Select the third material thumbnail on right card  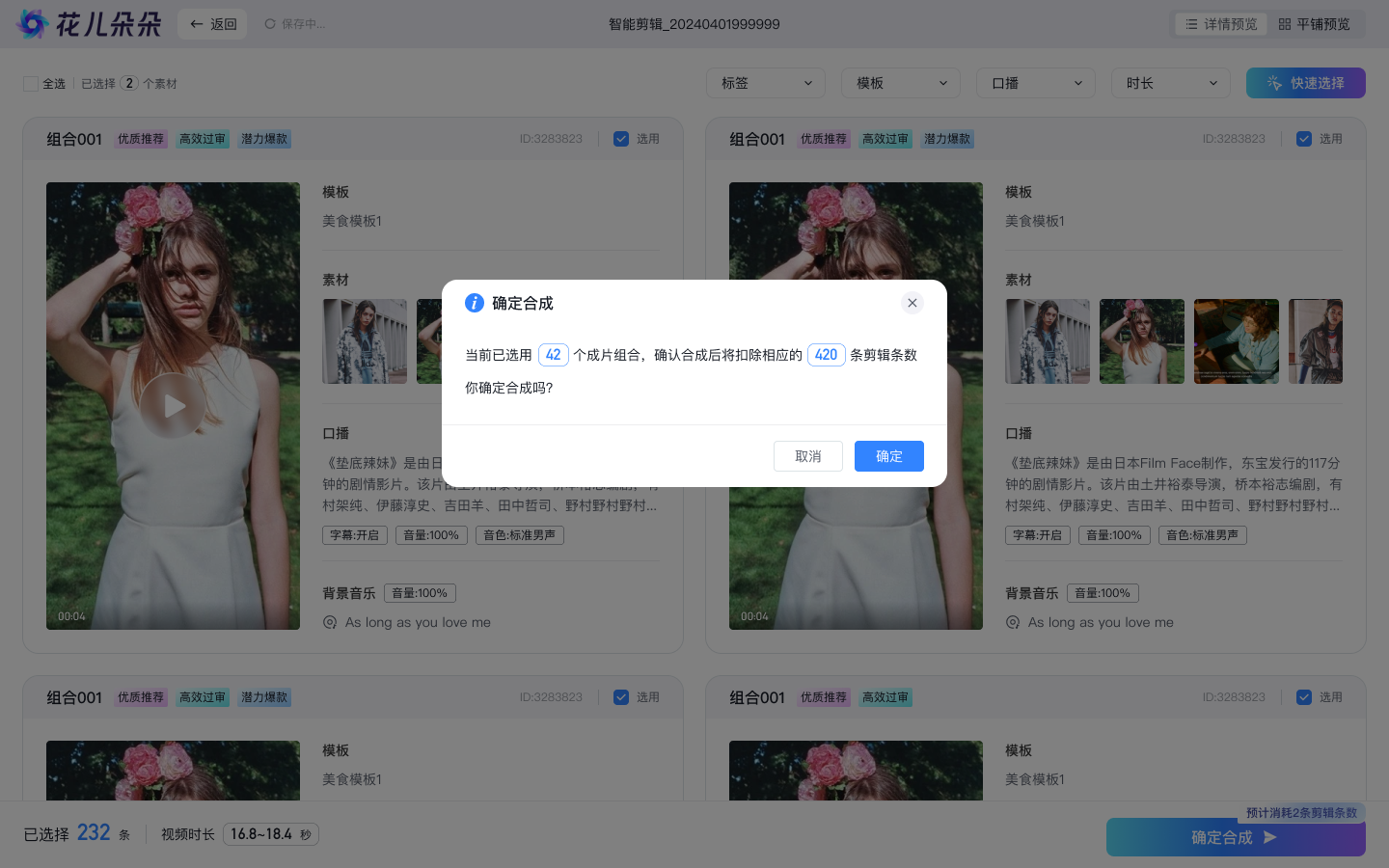1236,341
